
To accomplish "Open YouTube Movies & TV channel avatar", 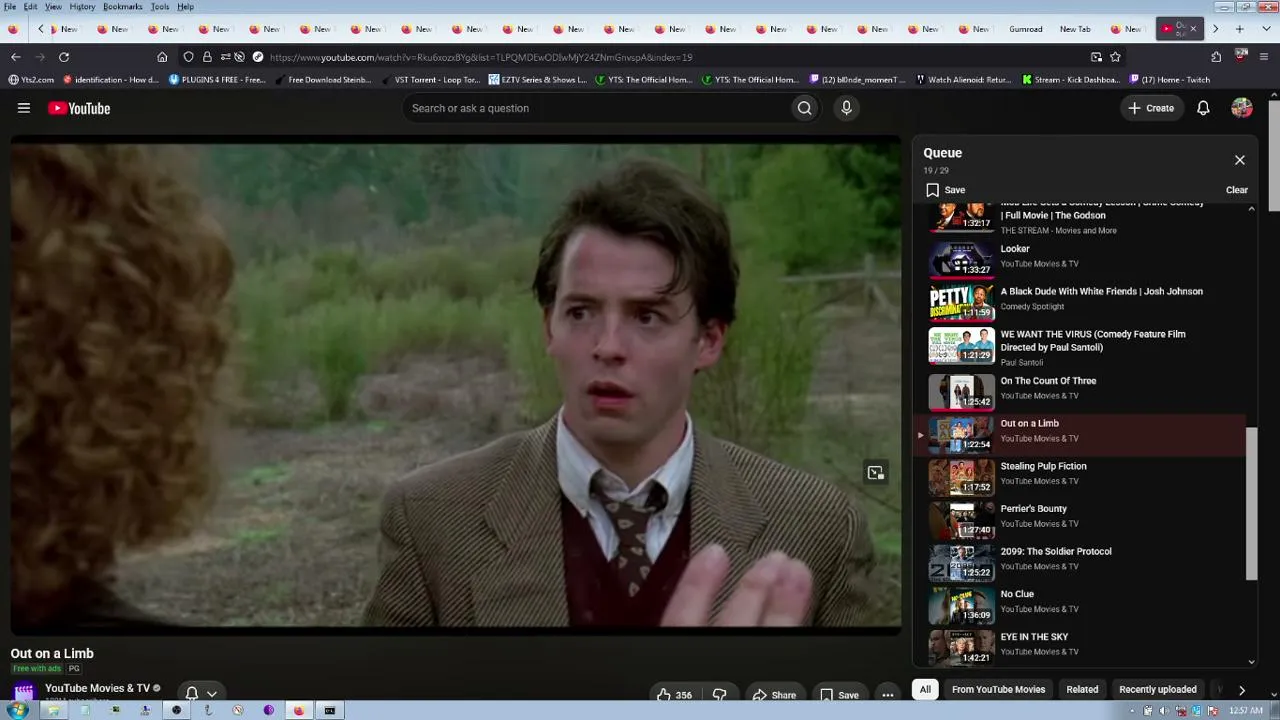I will (x=24, y=691).
